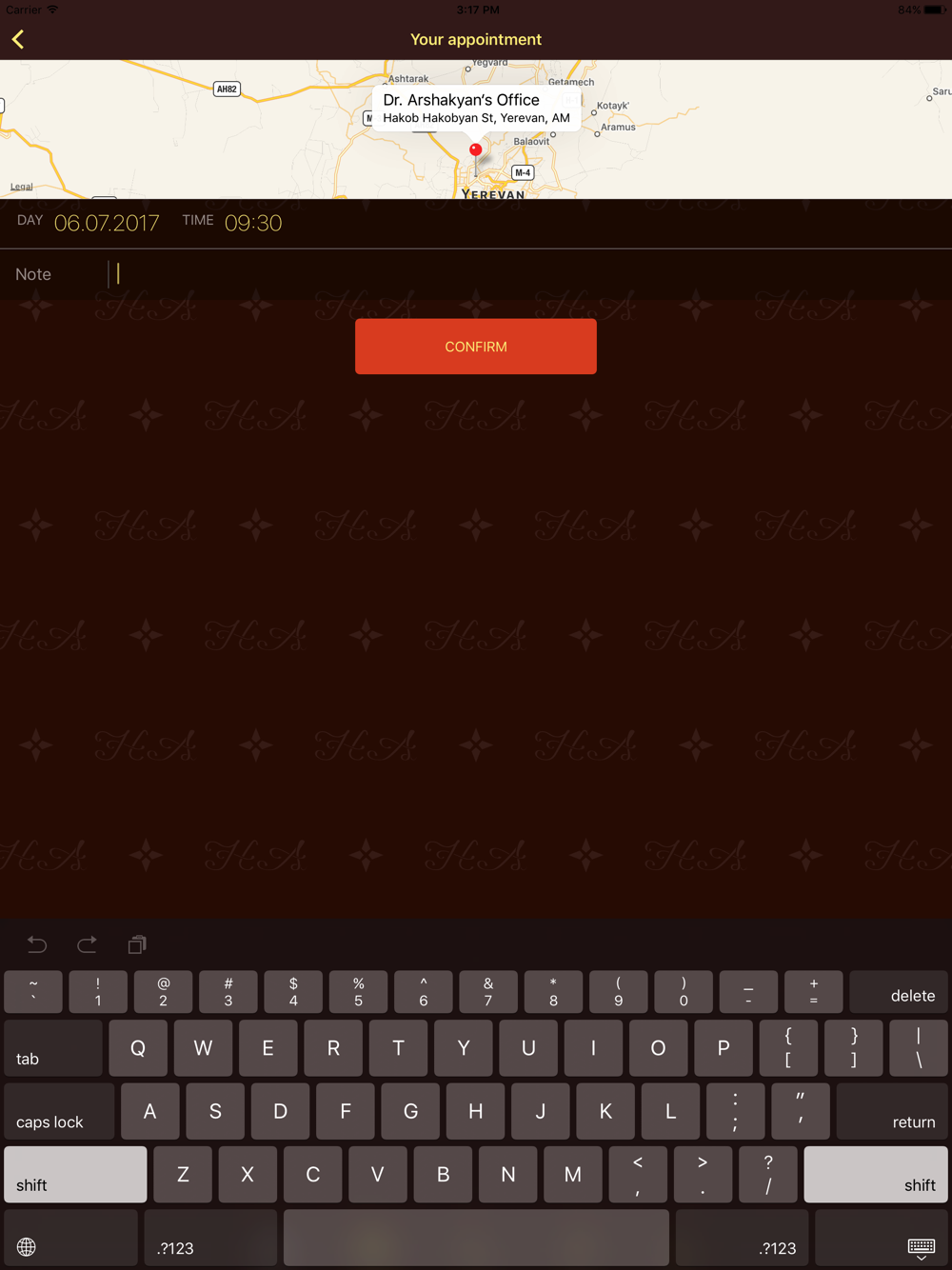Toggle the right shift key
Screen dimensions: 952x1270
point(876,1174)
